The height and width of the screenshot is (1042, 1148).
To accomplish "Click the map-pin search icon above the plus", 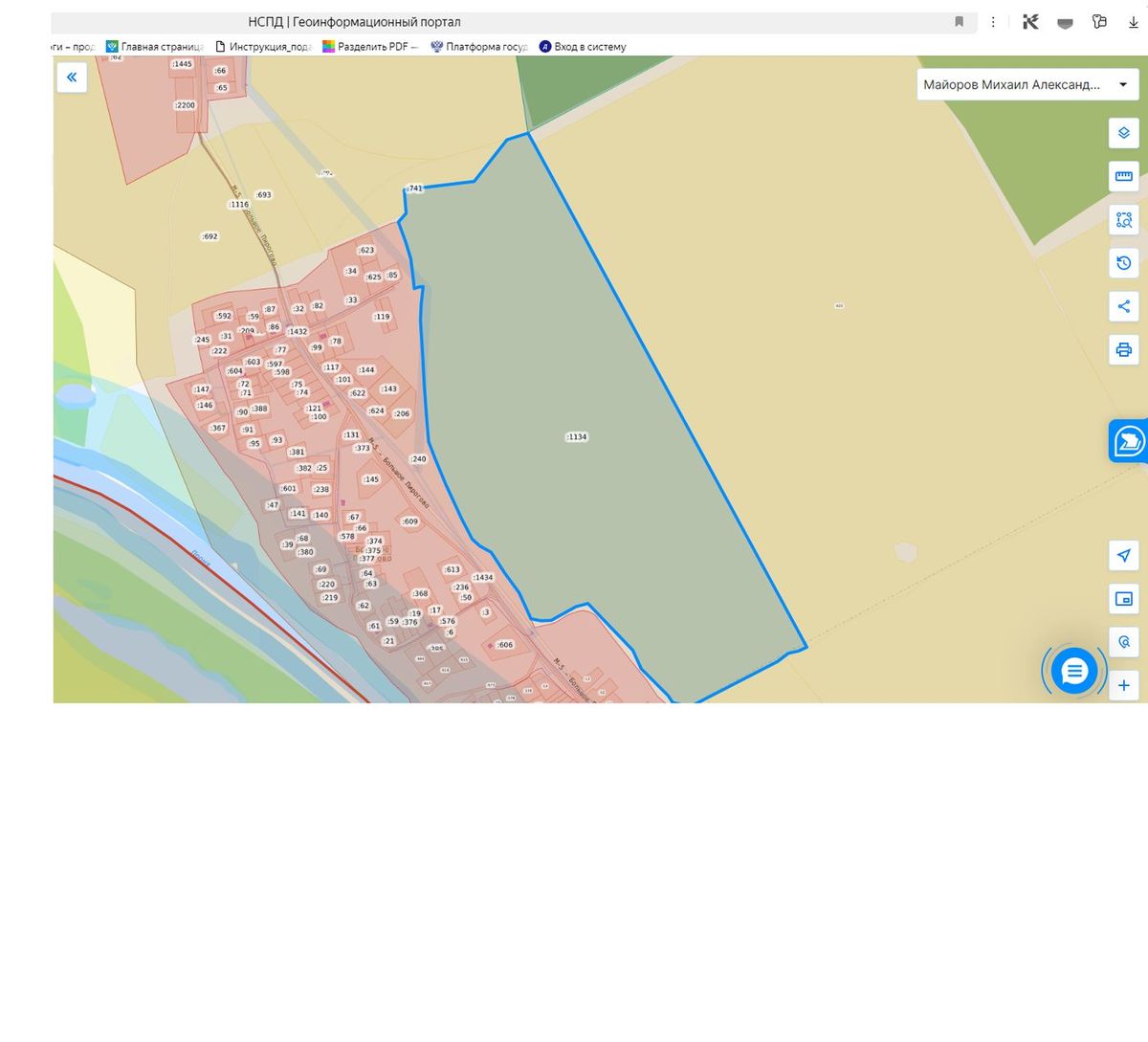I will 1124,642.
